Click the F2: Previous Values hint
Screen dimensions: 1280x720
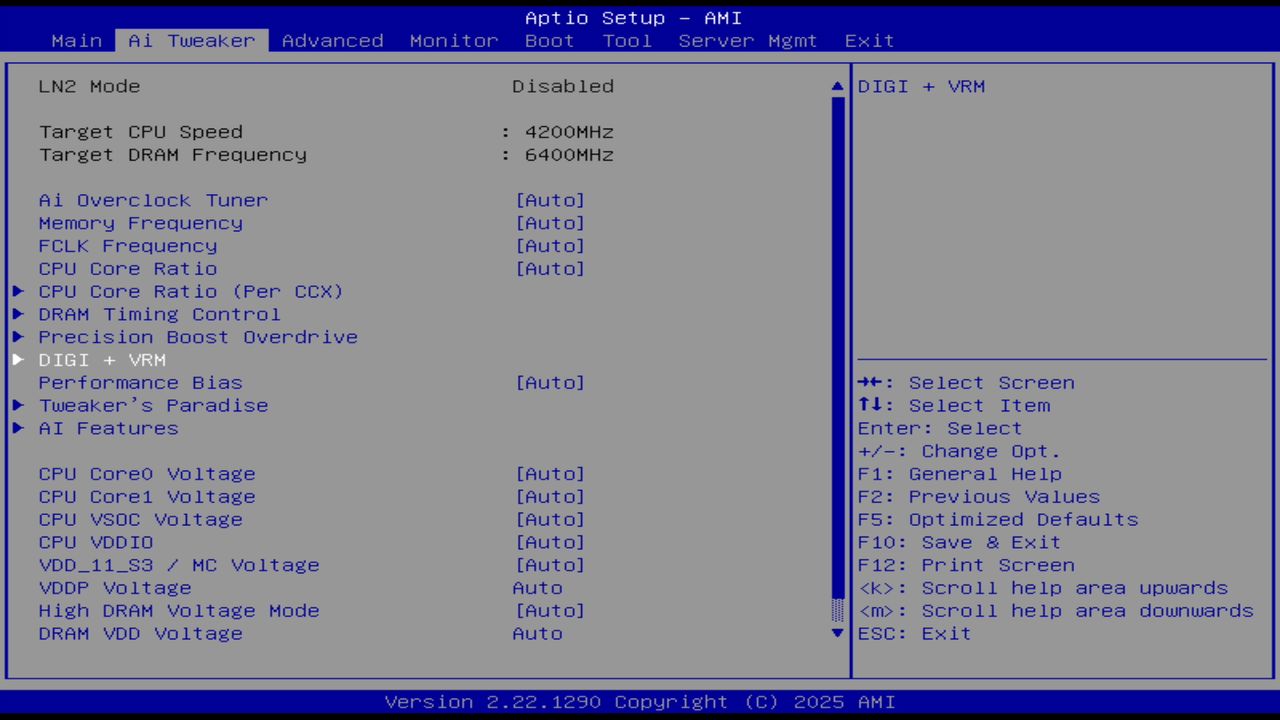(x=979, y=497)
